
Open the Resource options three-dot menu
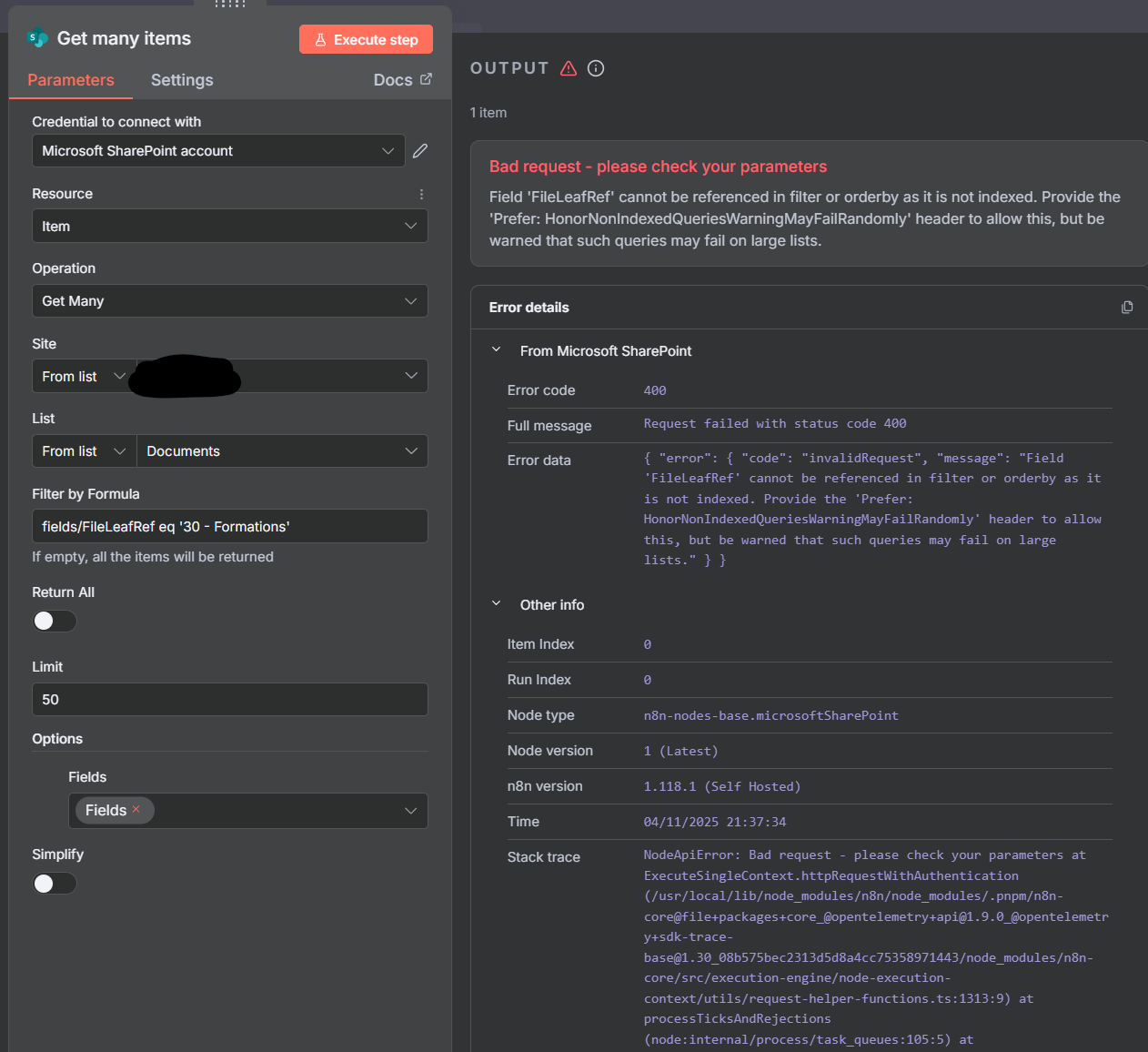pyautogui.click(x=421, y=194)
